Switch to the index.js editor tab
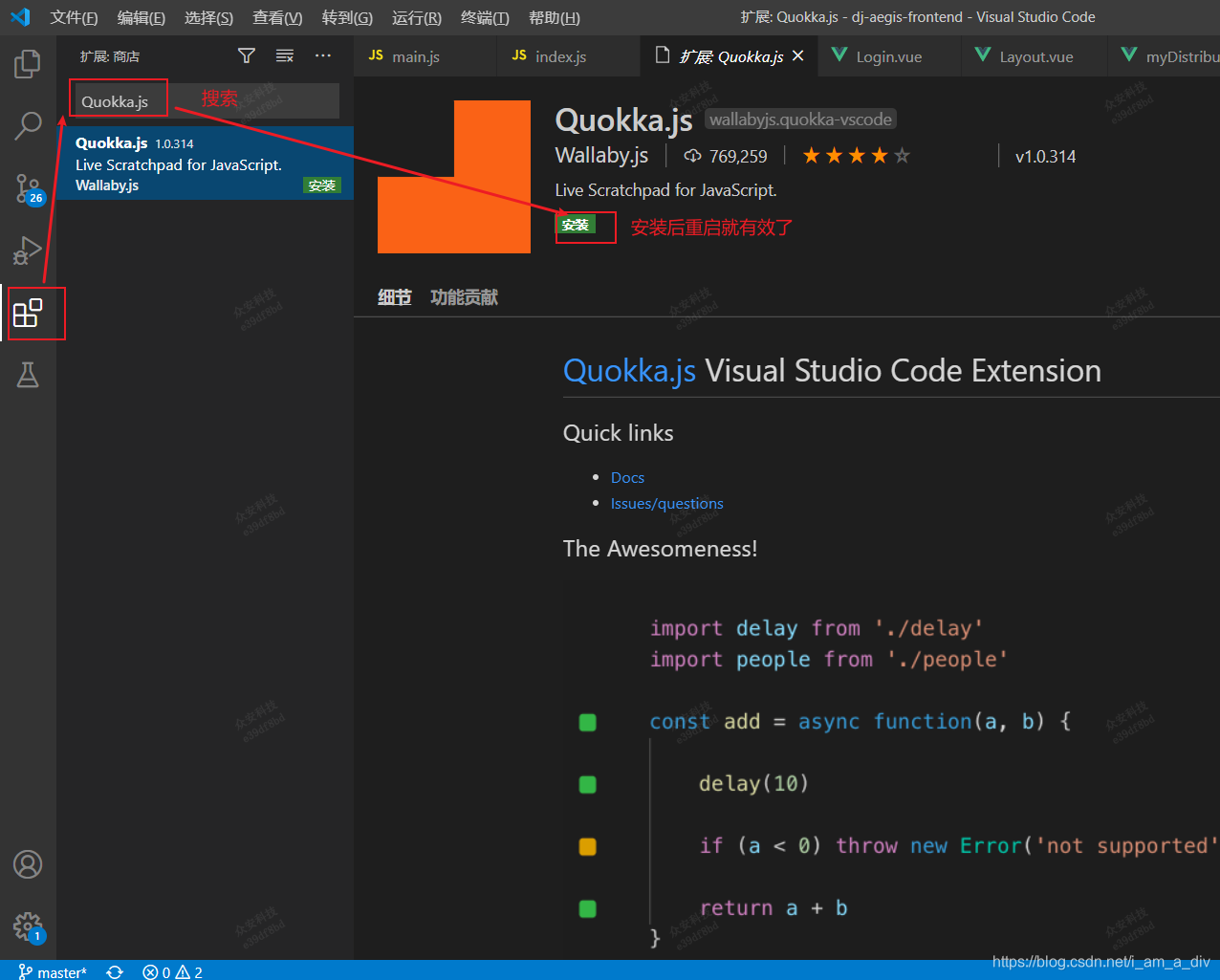Screen dimensions: 1220x980 coord(569,56)
